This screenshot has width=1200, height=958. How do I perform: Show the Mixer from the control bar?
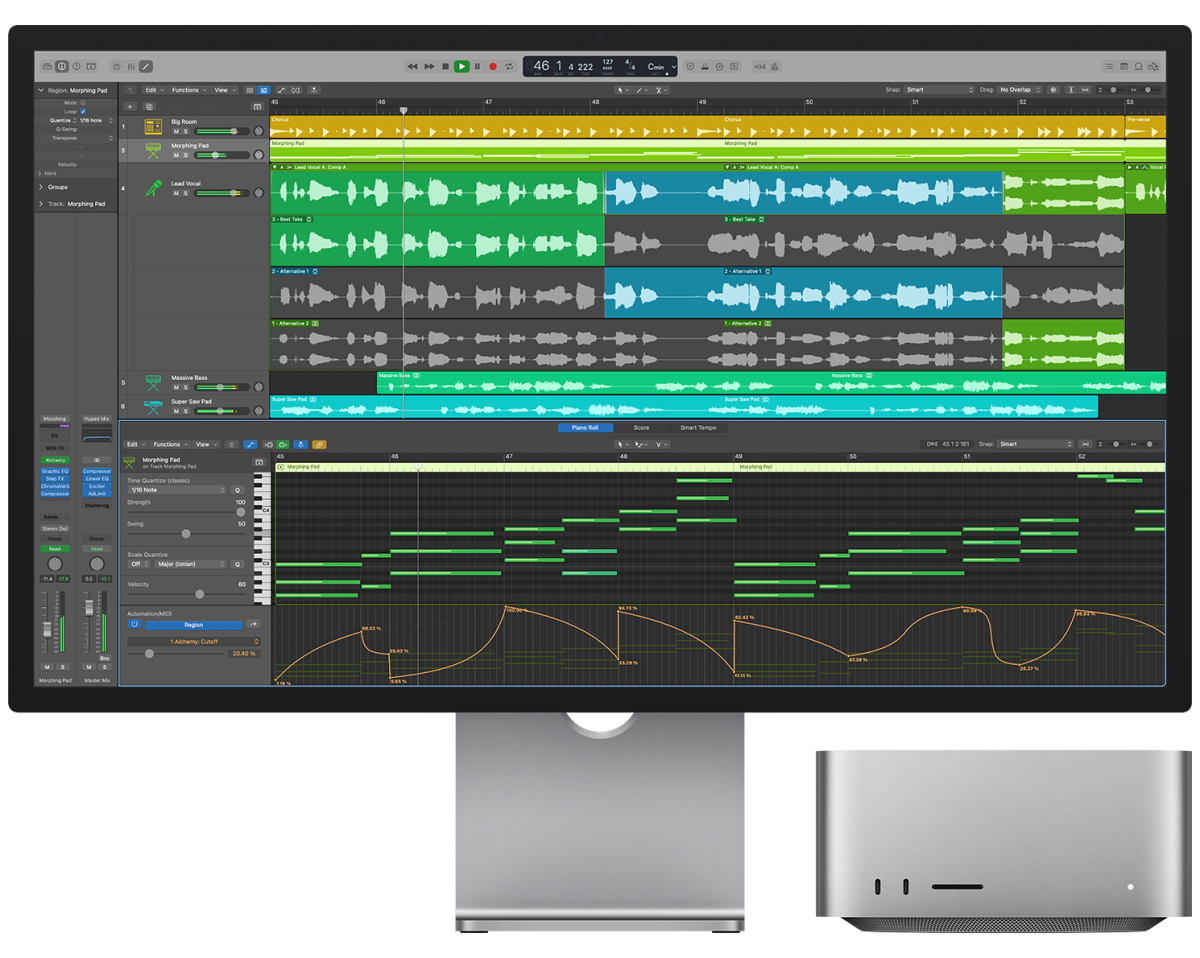click(132, 66)
